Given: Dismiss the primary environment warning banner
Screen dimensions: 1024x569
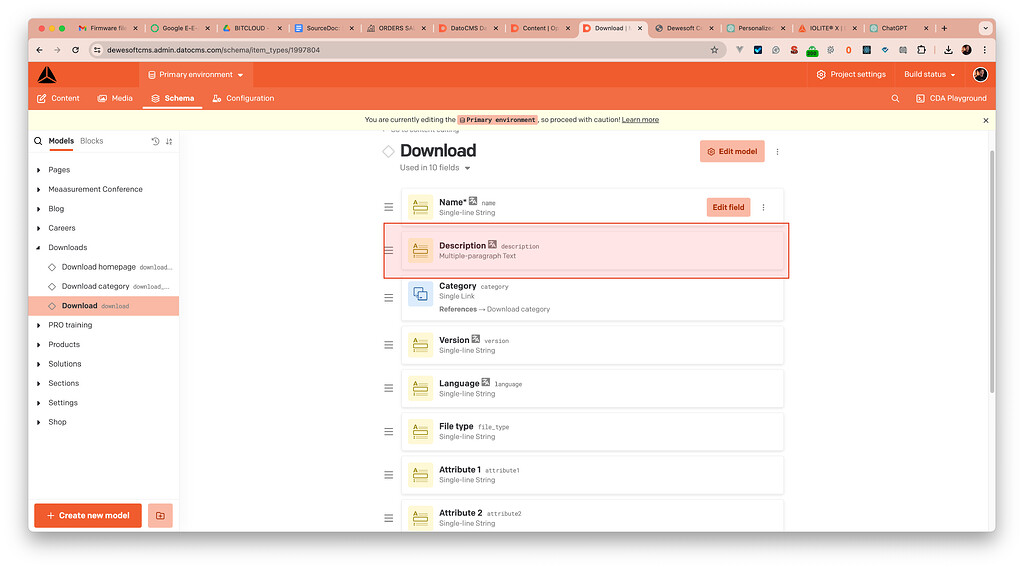Looking at the screenshot, I should 985,120.
